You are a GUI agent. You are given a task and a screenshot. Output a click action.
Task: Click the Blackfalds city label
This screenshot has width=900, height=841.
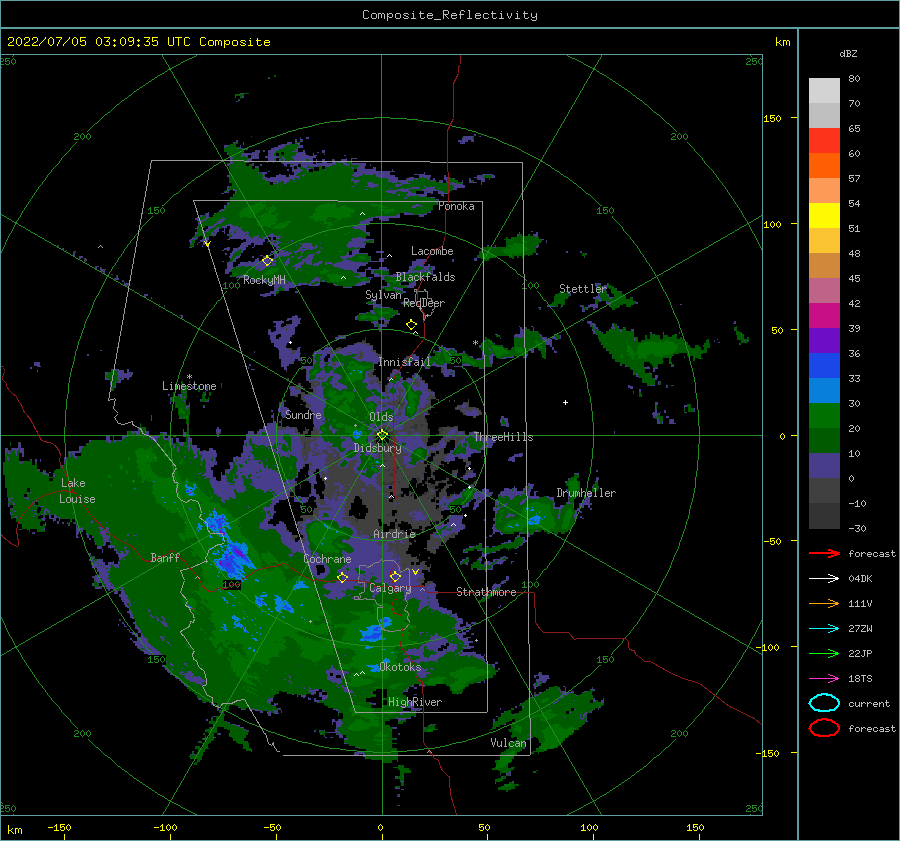(x=425, y=277)
